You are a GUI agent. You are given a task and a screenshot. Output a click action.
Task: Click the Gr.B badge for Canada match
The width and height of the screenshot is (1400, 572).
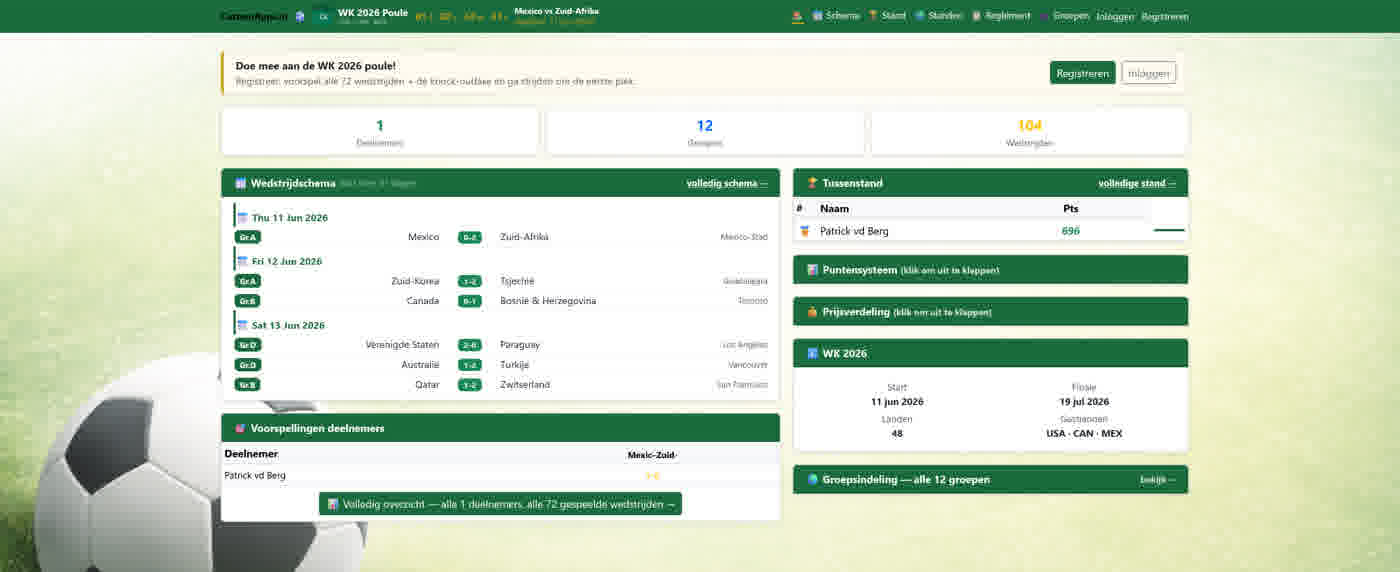(248, 301)
